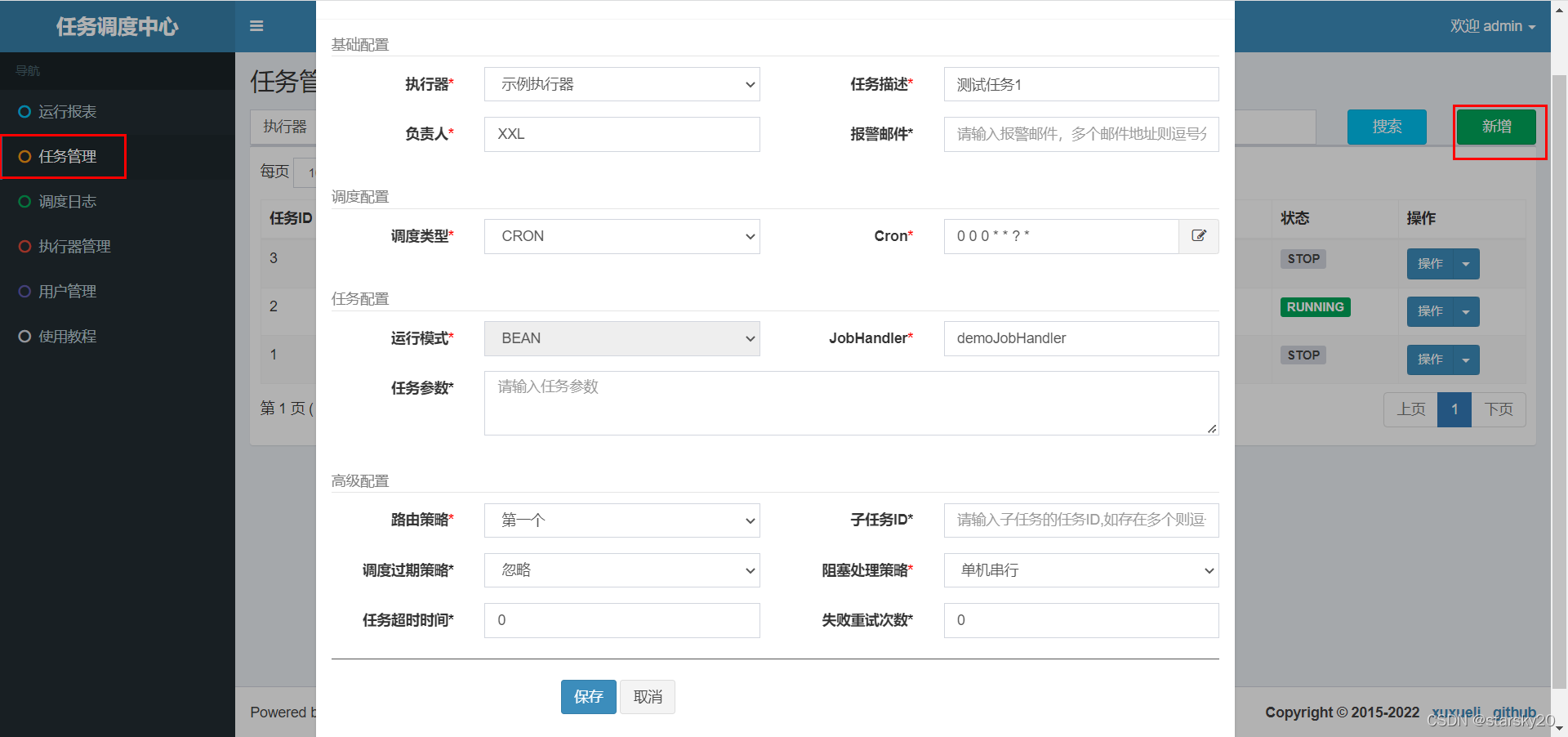The image size is (1568, 737).
Task: Click the 运行报表 sidebar icon
Action: coord(24,112)
